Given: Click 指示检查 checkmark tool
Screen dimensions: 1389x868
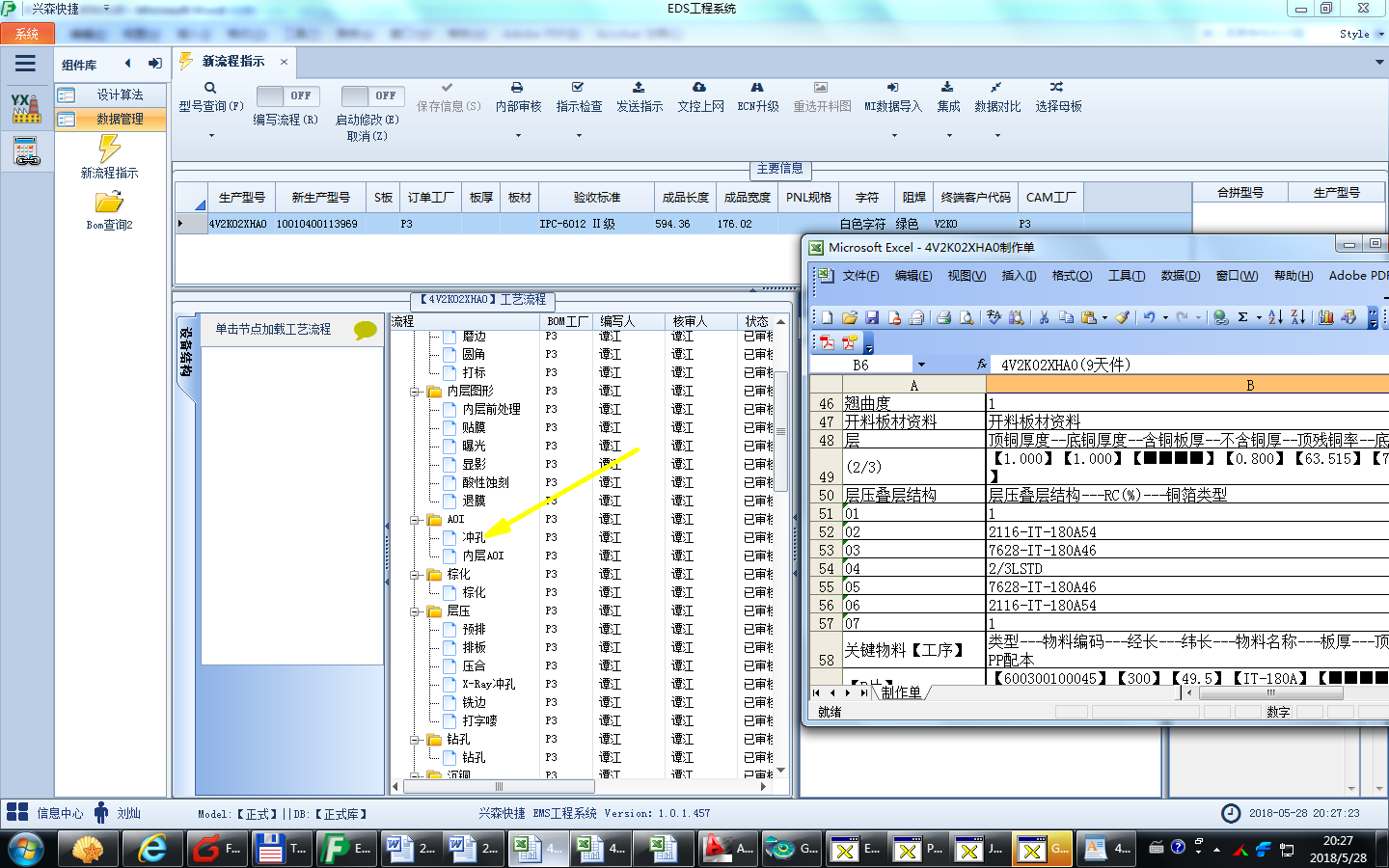Looking at the screenshot, I should 578,88.
